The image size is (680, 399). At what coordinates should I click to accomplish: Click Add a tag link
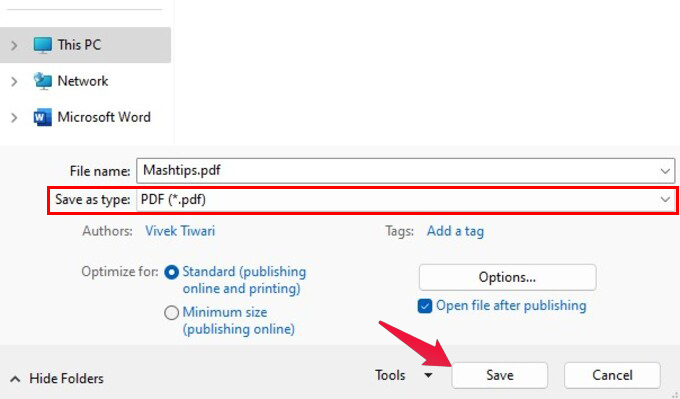(x=455, y=231)
